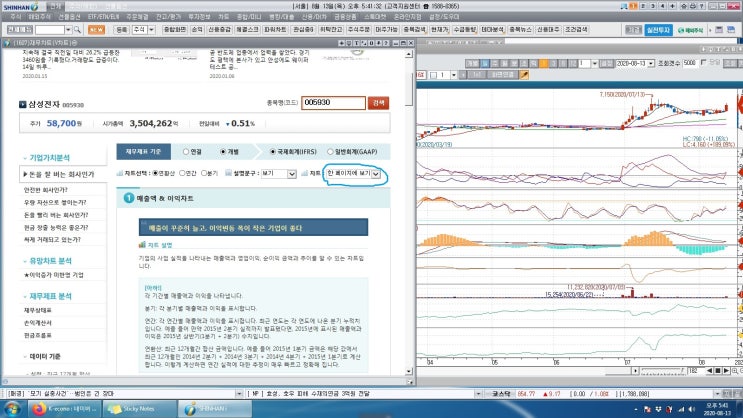This screenshot has width=743, height=418.
Task: Toggle the checkbox beside the 1 dropdown on chart
Action: 434,75
